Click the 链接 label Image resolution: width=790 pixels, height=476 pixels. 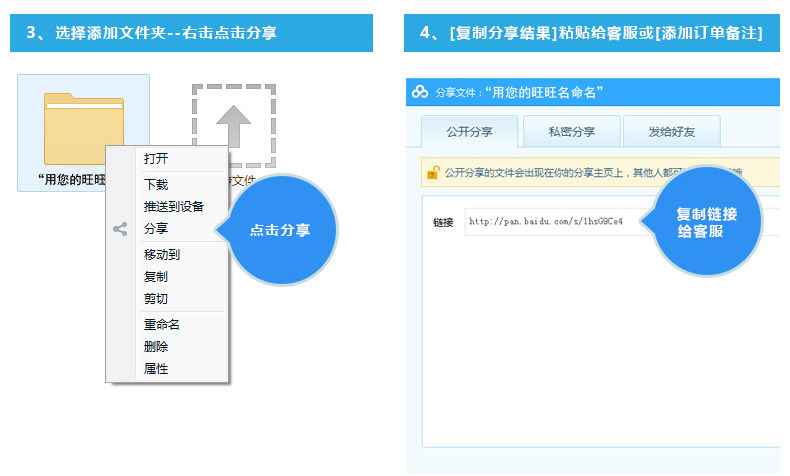coord(443,222)
